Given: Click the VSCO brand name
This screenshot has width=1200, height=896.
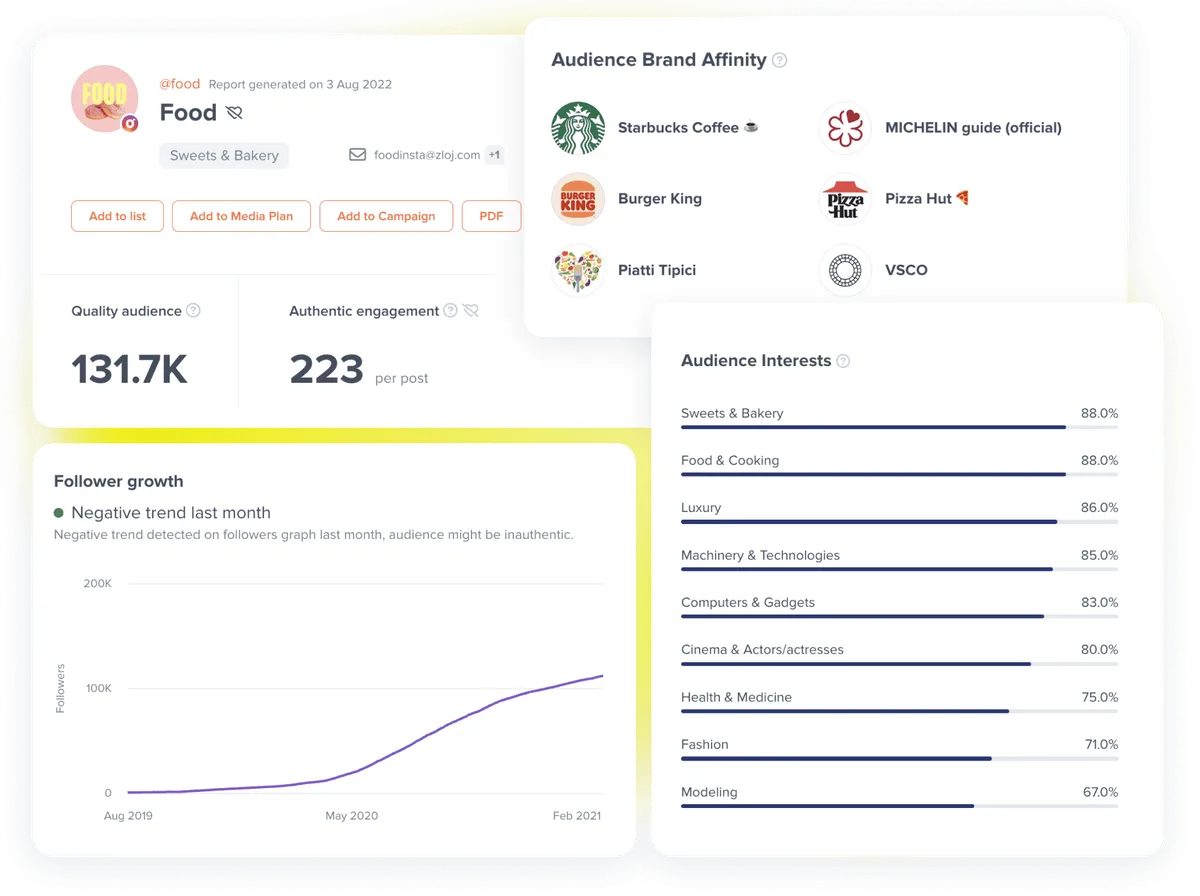Looking at the screenshot, I should click(x=906, y=270).
